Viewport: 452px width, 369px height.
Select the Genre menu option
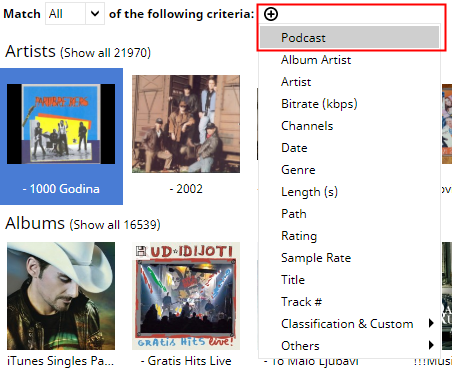click(349, 170)
